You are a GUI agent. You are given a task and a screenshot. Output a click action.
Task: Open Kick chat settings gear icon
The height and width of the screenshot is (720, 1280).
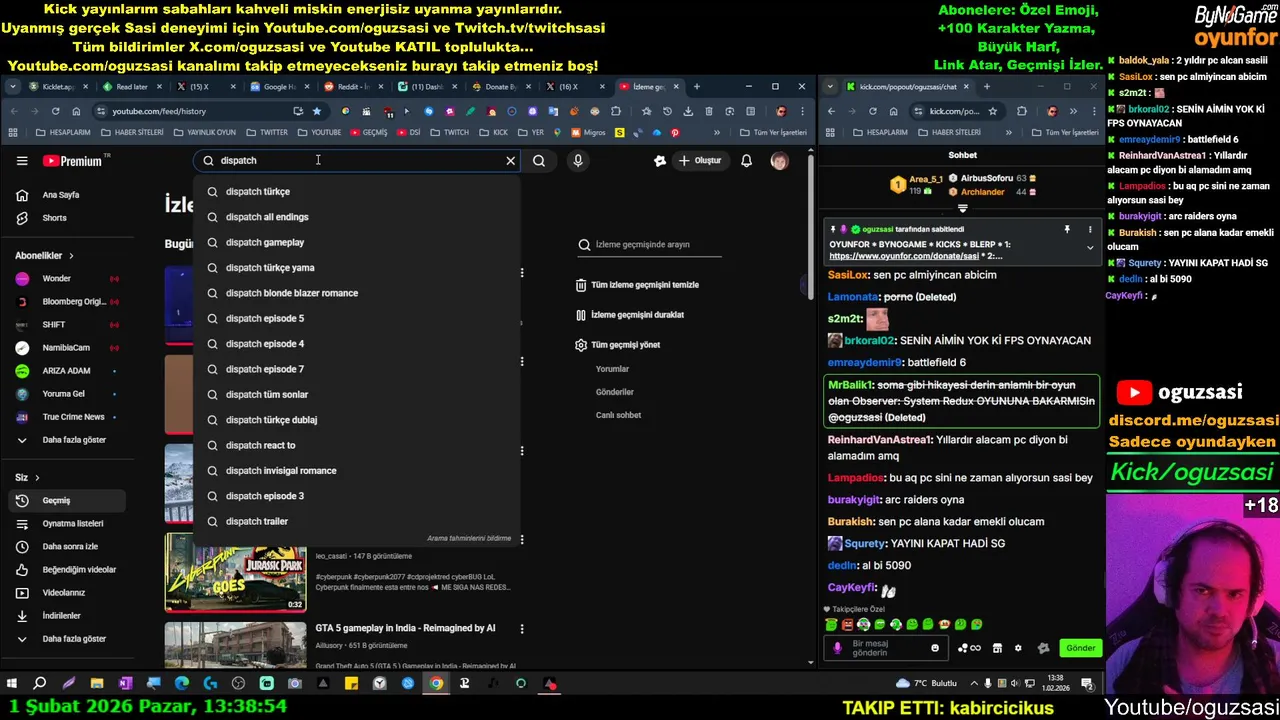1018,648
